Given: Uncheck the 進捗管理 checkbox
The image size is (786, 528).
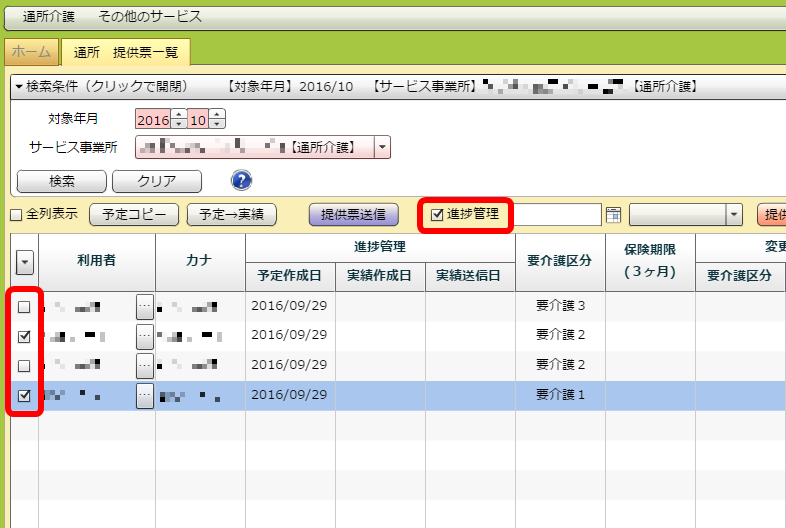Looking at the screenshot, I should click(436, 213).
